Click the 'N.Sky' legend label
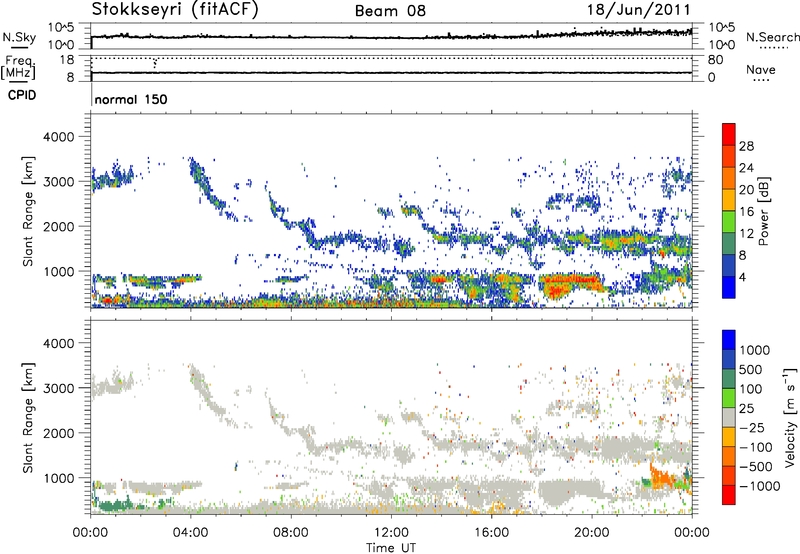This screenshot has height=554, width=800. [x=19, y=37]
